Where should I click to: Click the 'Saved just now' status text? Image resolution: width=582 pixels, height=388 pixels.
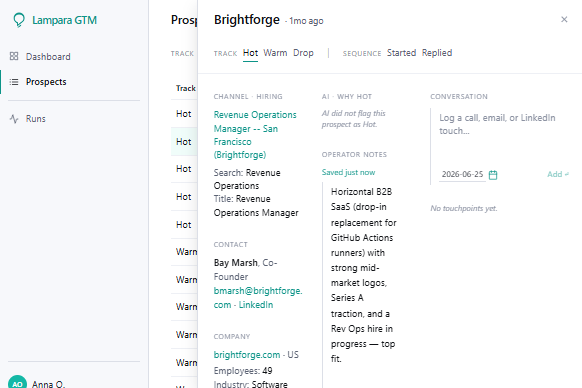pos(349,172)
